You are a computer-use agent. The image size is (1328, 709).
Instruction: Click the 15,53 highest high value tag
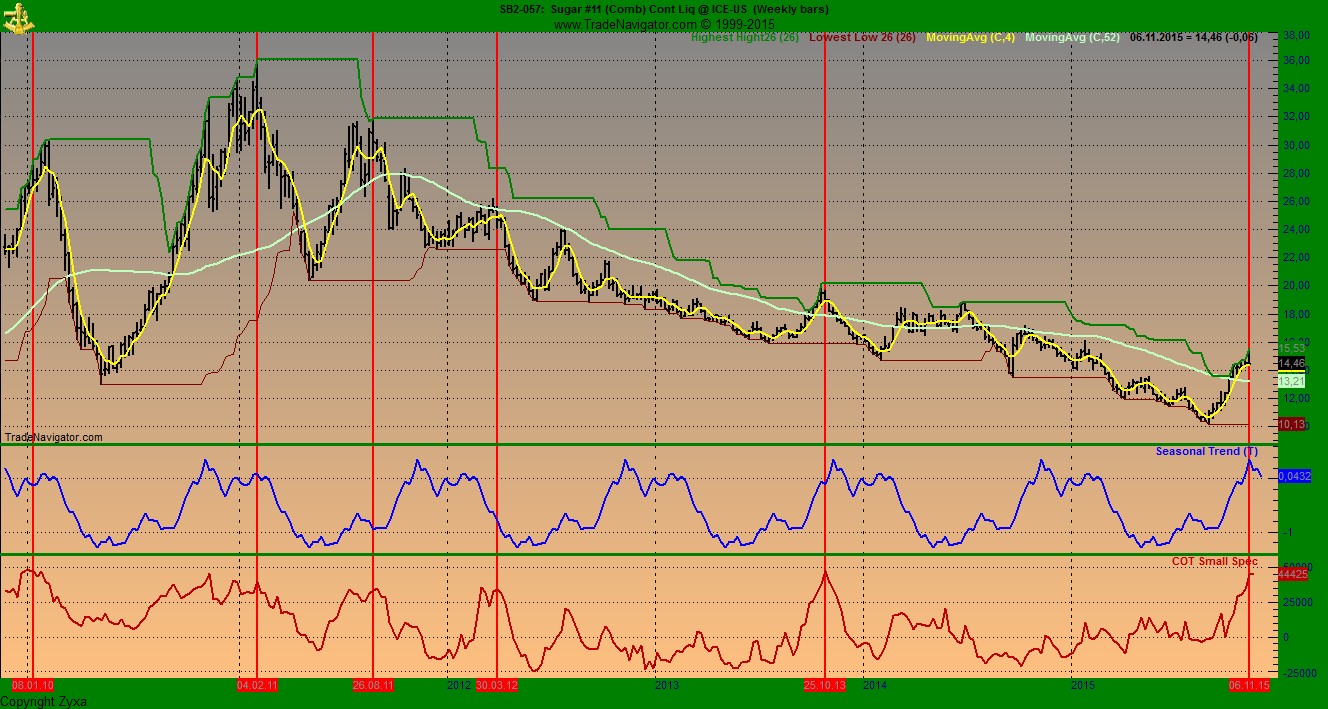(1292, 348)
